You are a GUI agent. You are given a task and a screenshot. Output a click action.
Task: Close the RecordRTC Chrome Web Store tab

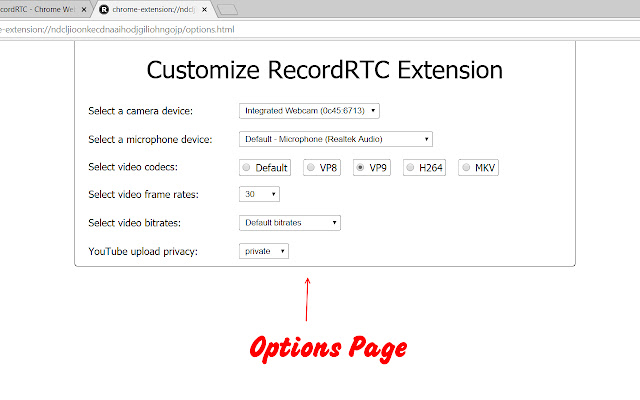(x=84, y=9)
